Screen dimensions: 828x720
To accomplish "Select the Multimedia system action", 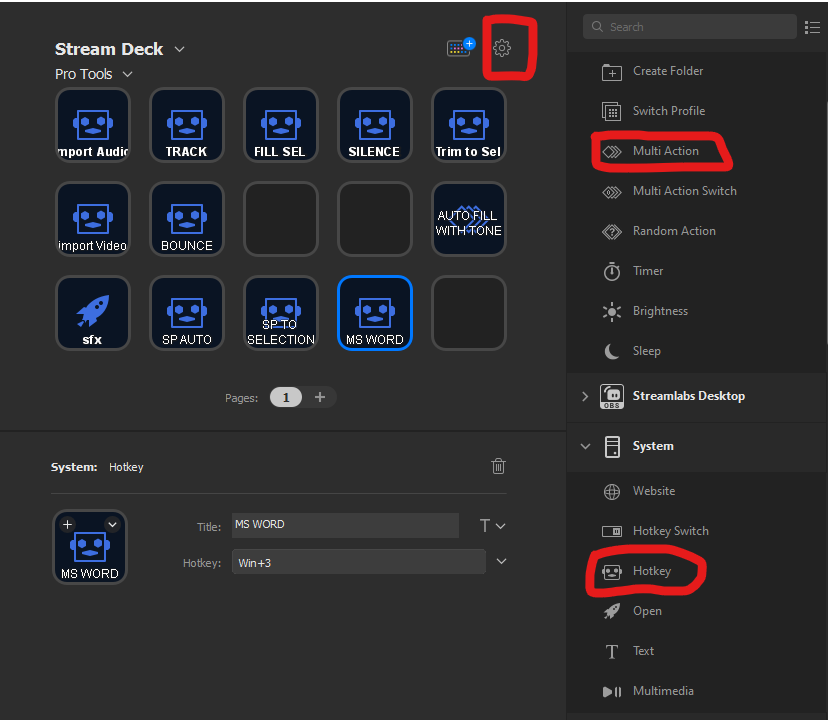I will pyautogui.click(x=662, y=691).
